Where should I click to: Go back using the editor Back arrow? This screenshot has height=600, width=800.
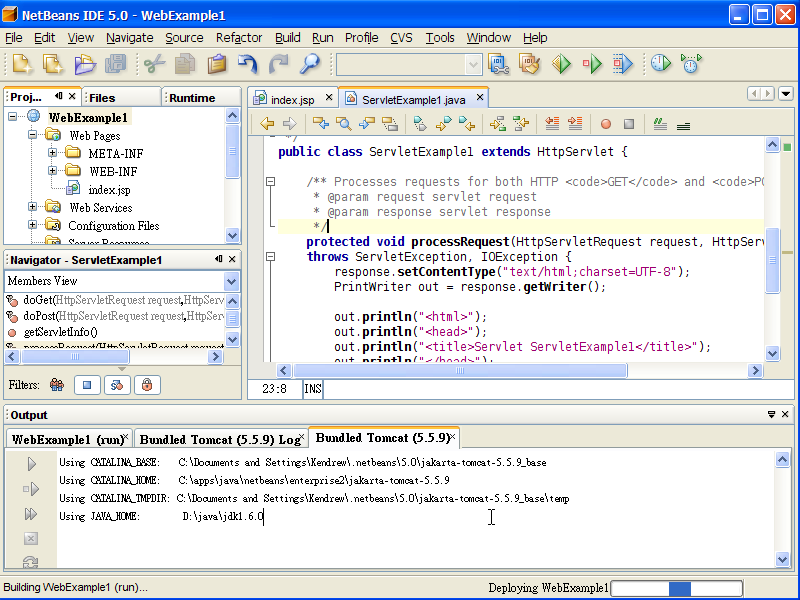pos(267,123)
